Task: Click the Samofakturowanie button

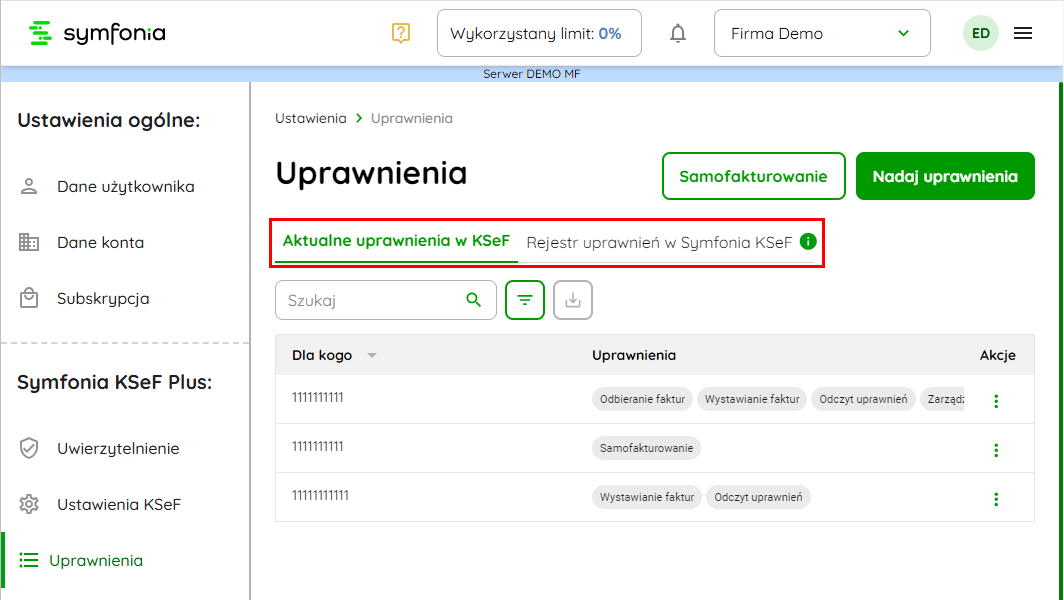Action: point(754,176)
